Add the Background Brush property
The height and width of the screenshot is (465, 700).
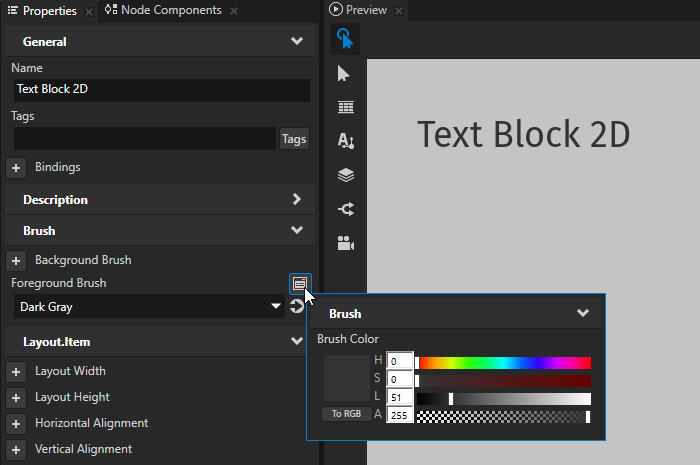pos(17,260)
